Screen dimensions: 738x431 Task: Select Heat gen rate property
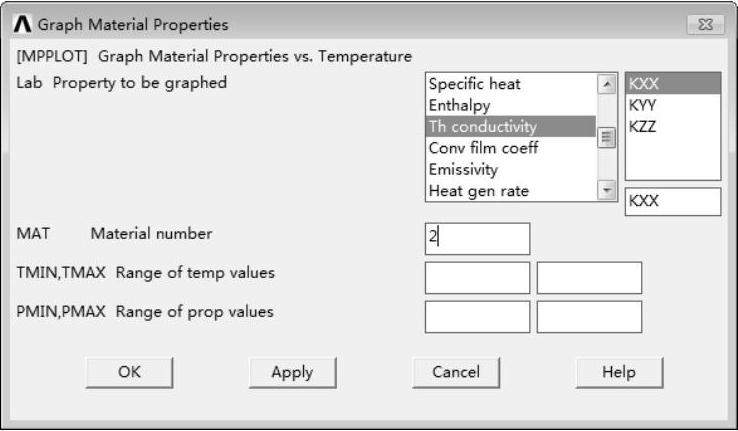[478, 190]
